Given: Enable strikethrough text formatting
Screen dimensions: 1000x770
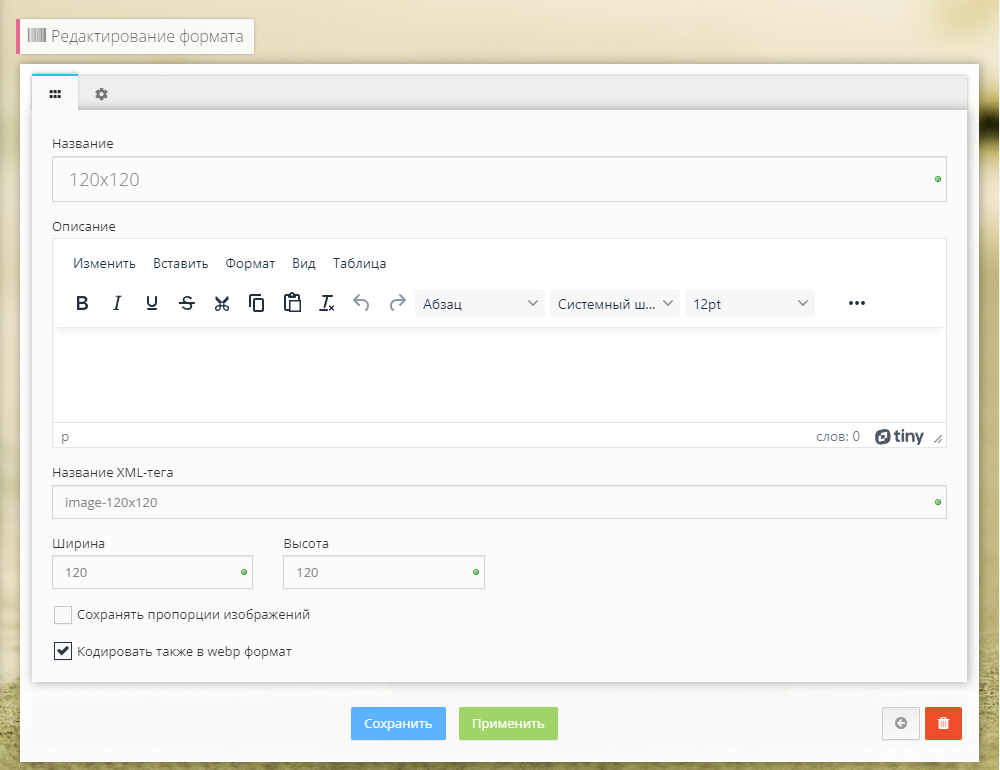Looking at the screenshot, I should (x=187, y=304).
